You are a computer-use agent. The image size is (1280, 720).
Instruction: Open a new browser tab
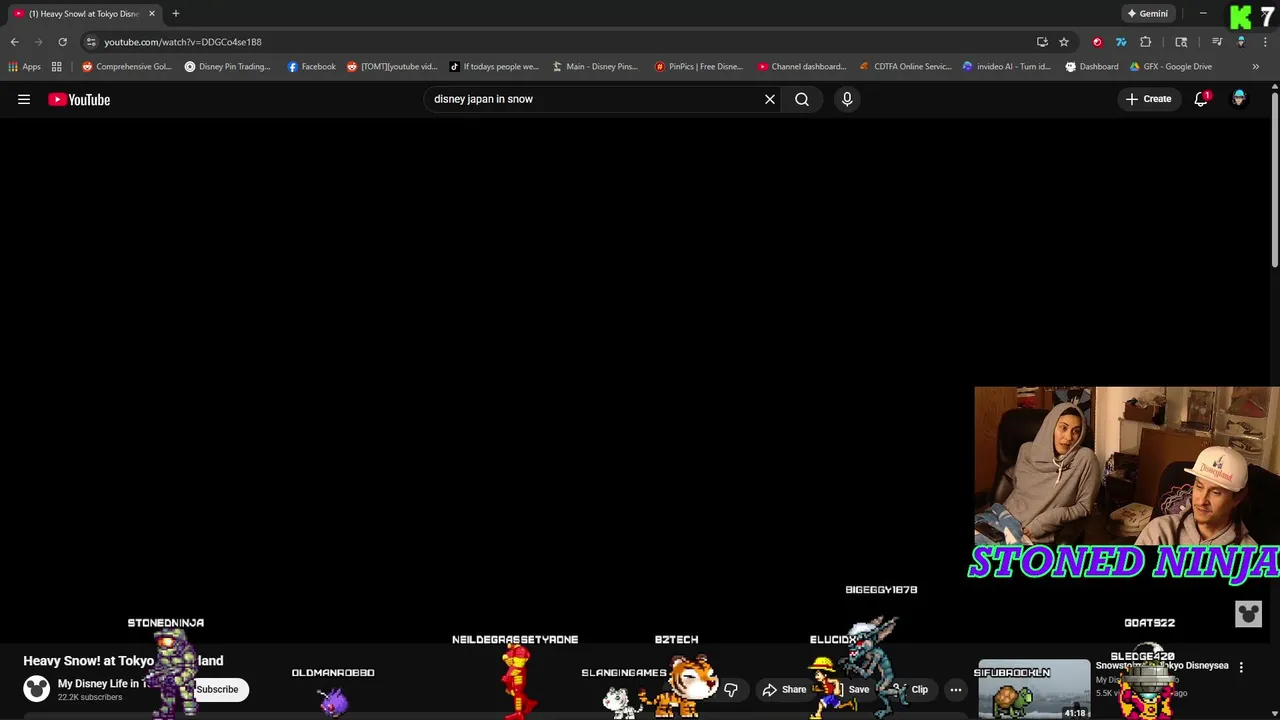click(x=175, y=13)
